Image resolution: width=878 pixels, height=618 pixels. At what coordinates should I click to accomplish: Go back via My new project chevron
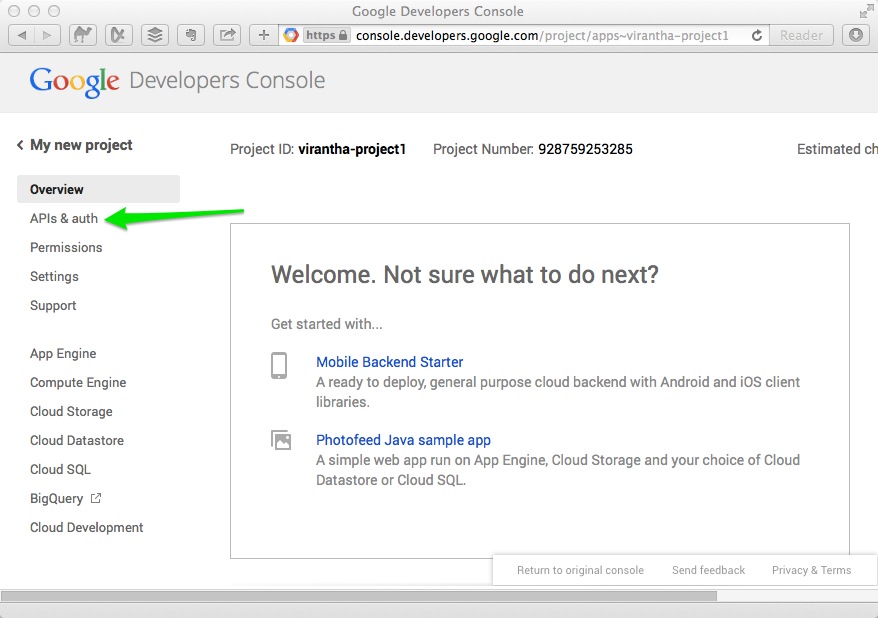(x=20, y=146)
